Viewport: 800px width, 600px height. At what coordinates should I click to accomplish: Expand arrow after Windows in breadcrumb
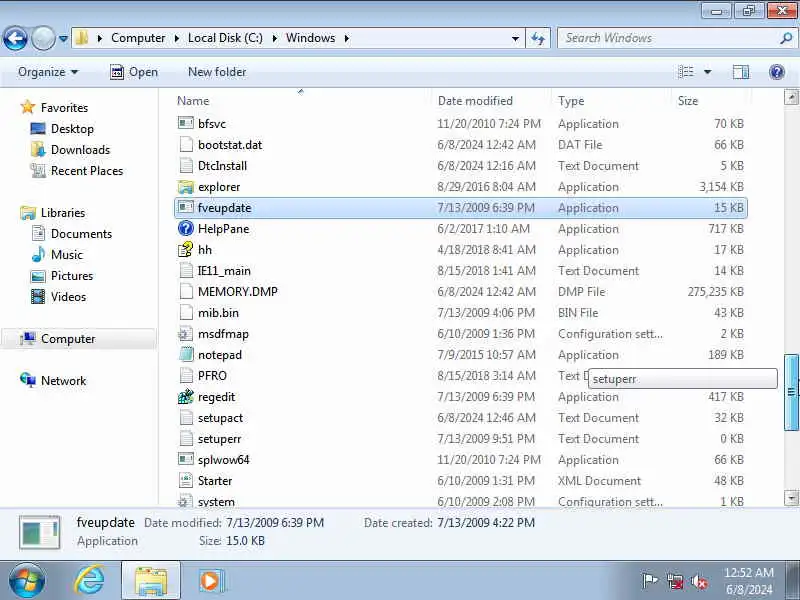click(347, 38)
